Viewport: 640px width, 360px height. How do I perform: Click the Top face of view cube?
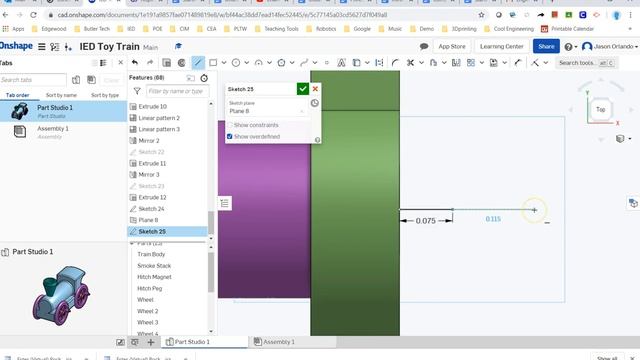click(x=600, y=109)
